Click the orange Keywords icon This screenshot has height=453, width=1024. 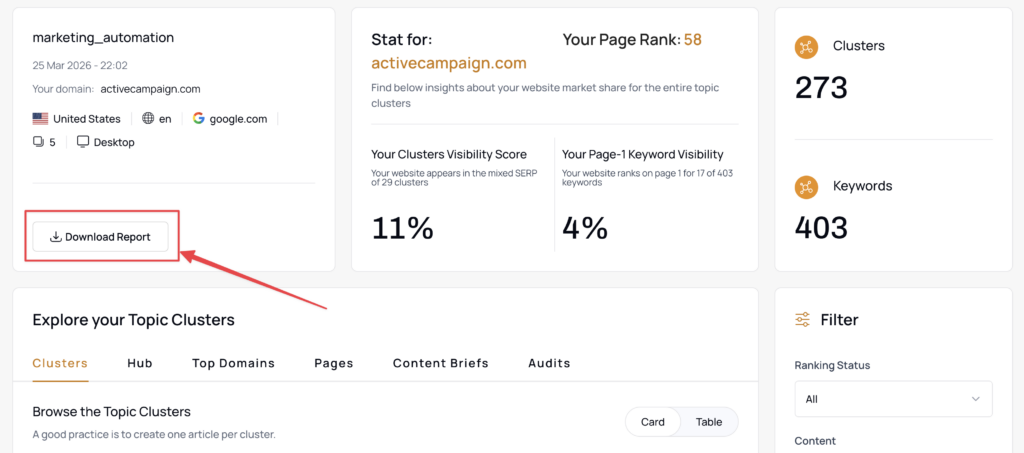(806, 186)
